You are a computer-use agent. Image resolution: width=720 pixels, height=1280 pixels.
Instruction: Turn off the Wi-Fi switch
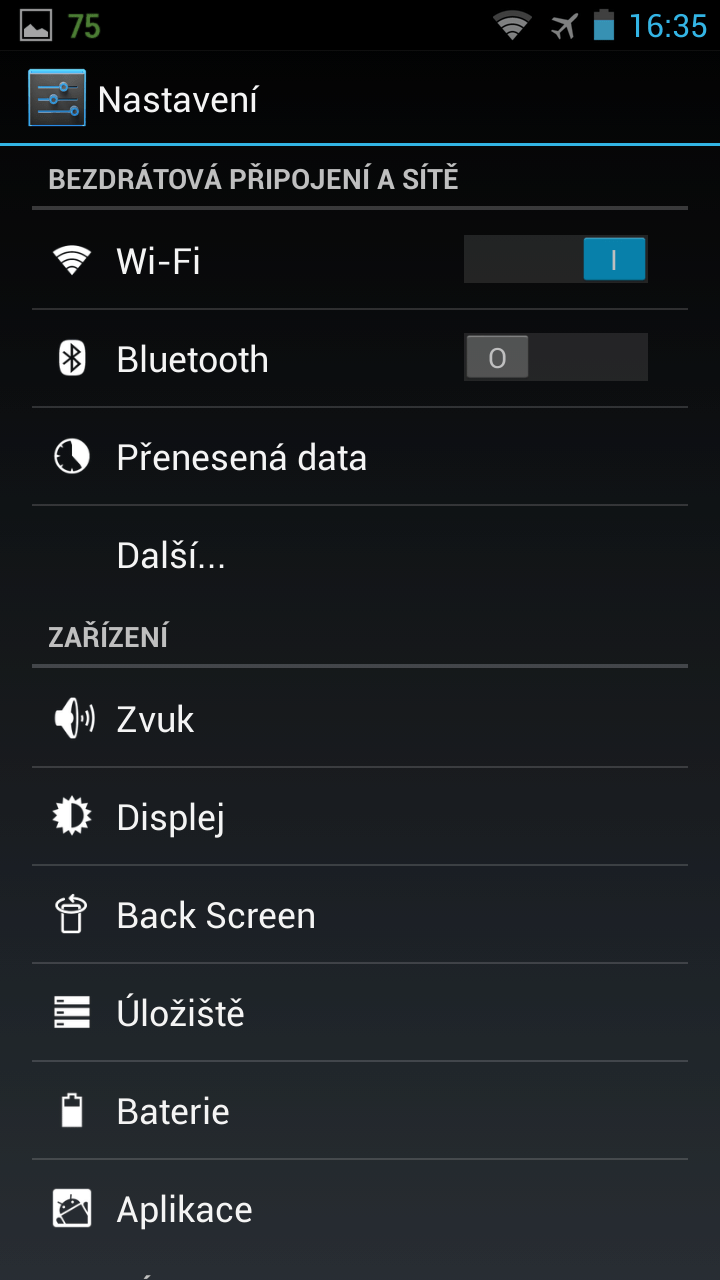[556, 260]
